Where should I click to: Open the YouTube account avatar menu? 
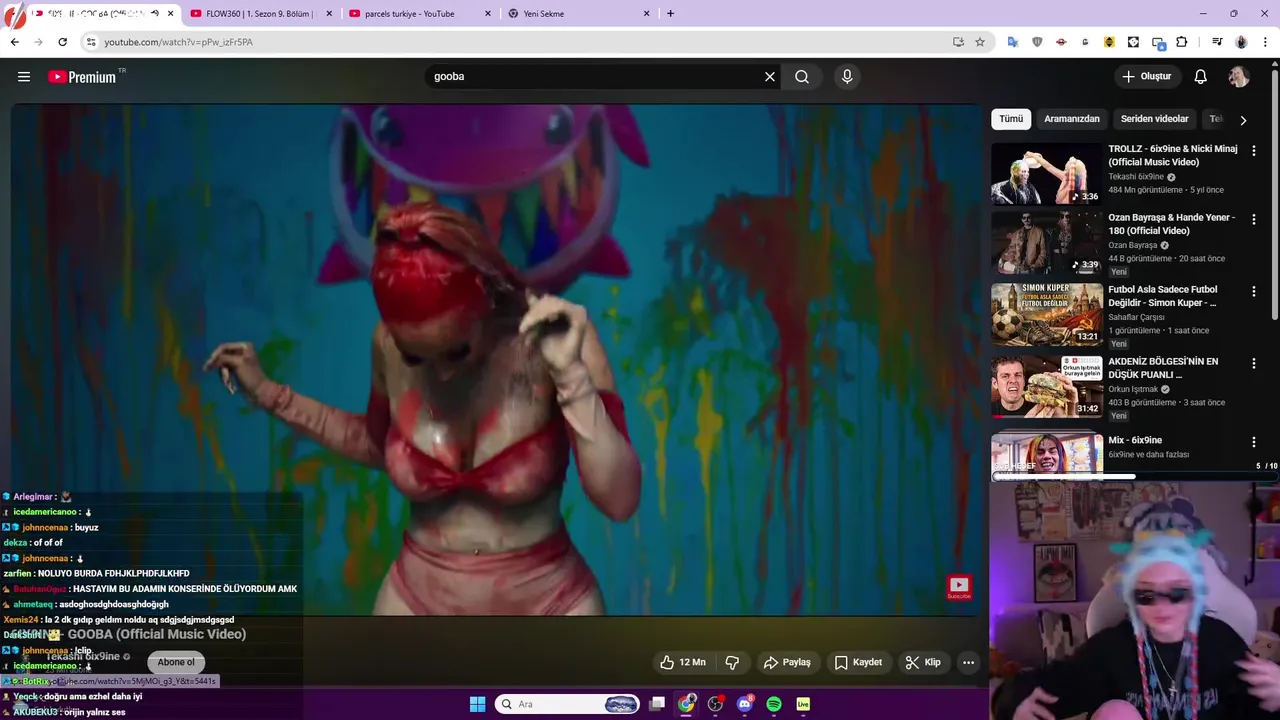tap(1239, 77)
